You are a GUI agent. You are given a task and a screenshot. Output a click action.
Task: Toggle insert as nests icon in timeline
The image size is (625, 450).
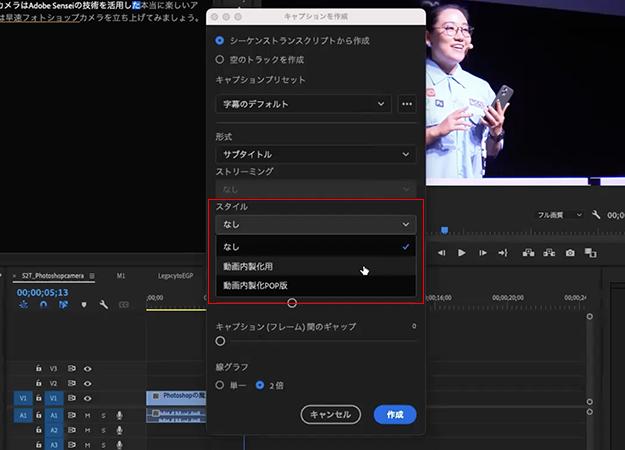point(24,305)
